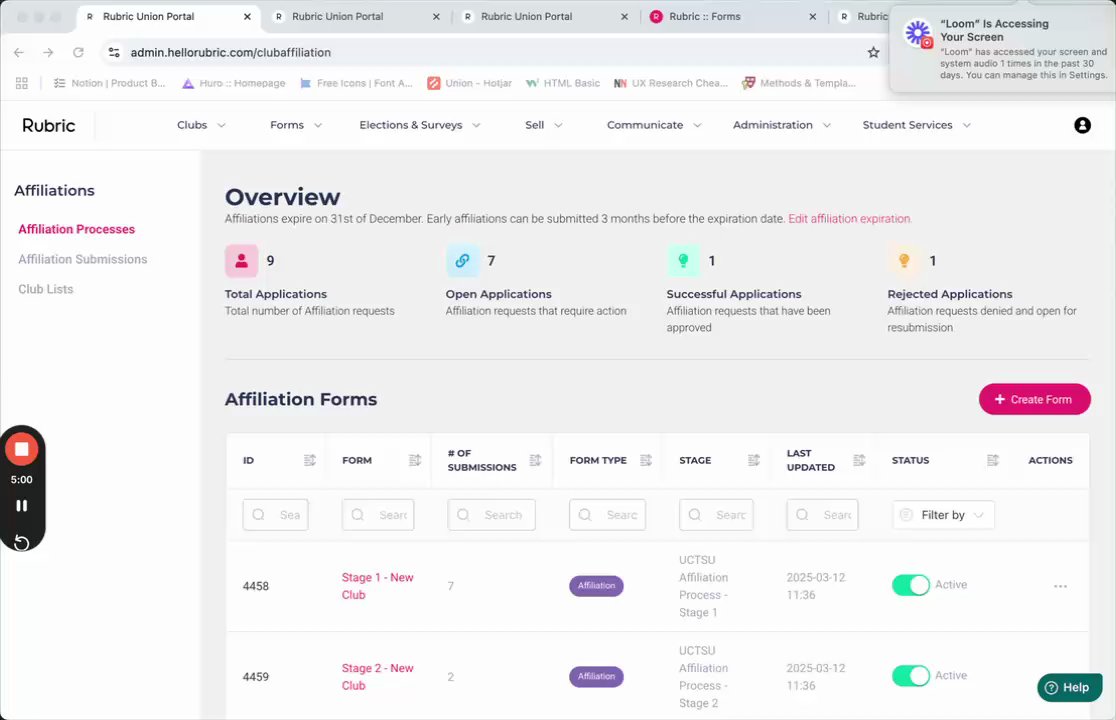This screenshot has width=1116, height=720.
Task: Expand the Elections & Surveys menu
Action: [420, 125]
